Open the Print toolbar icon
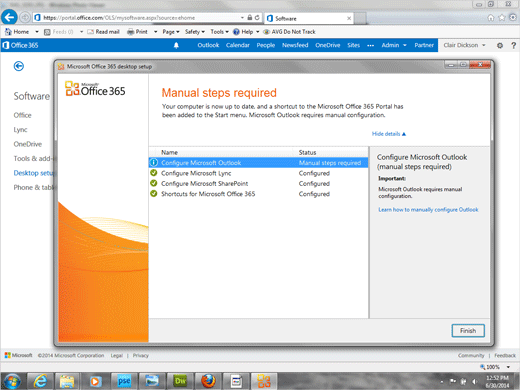 pos(137,32)
